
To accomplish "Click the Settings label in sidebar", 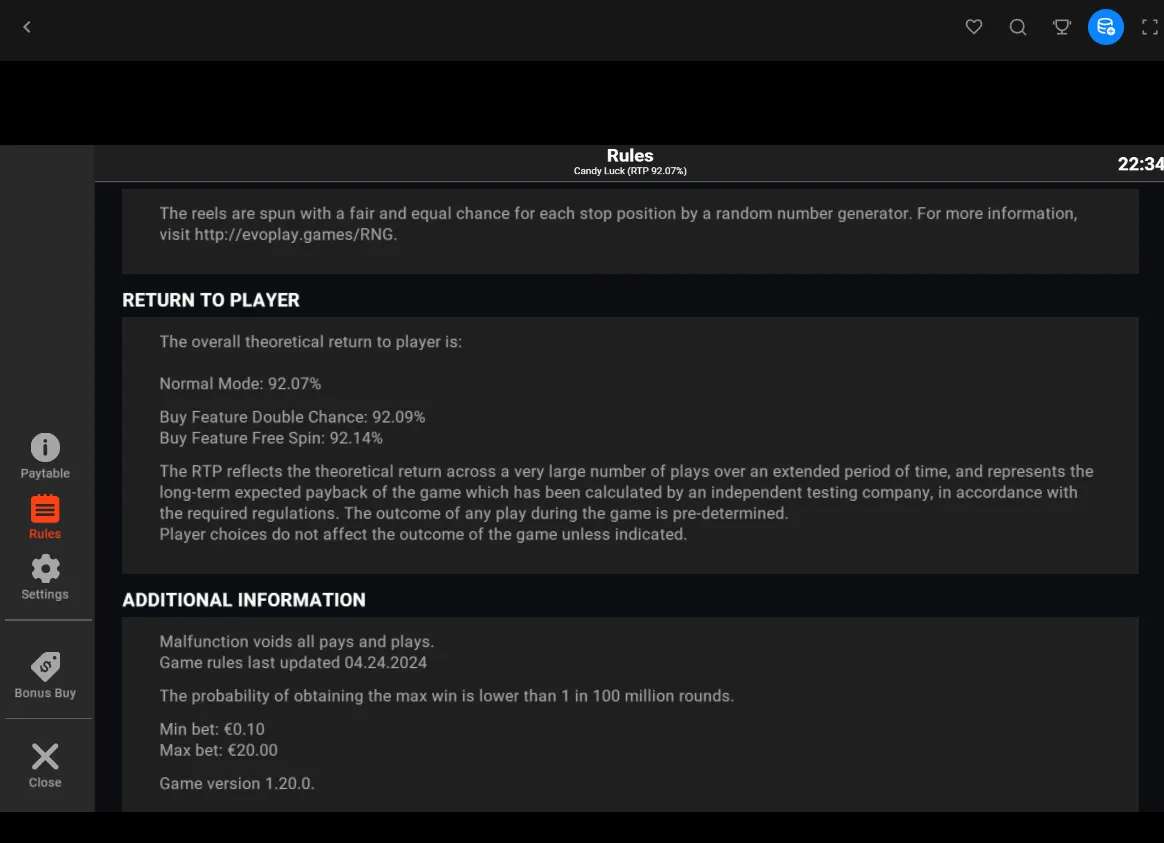I will (45, 594).
